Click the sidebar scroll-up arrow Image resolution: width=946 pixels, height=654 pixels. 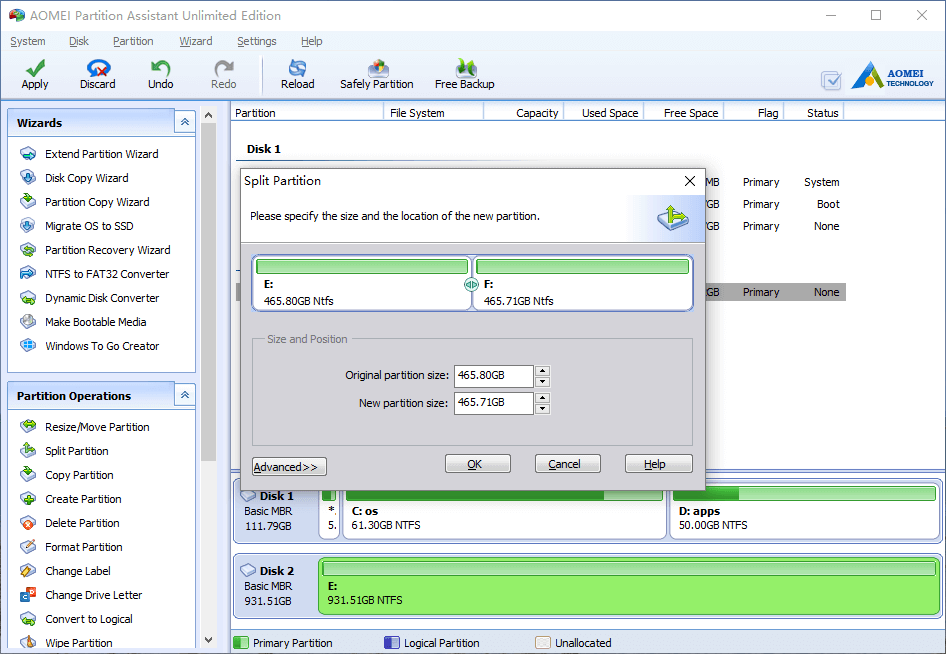209,115
